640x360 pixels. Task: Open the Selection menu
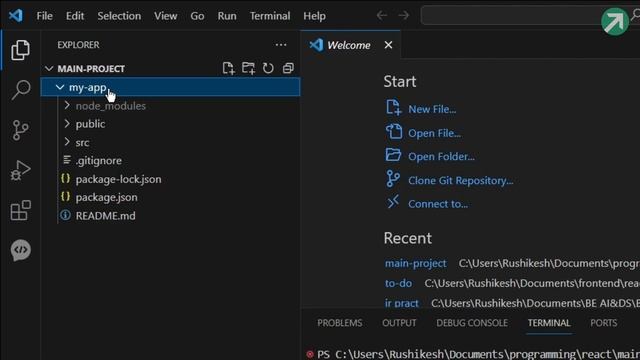119,16
